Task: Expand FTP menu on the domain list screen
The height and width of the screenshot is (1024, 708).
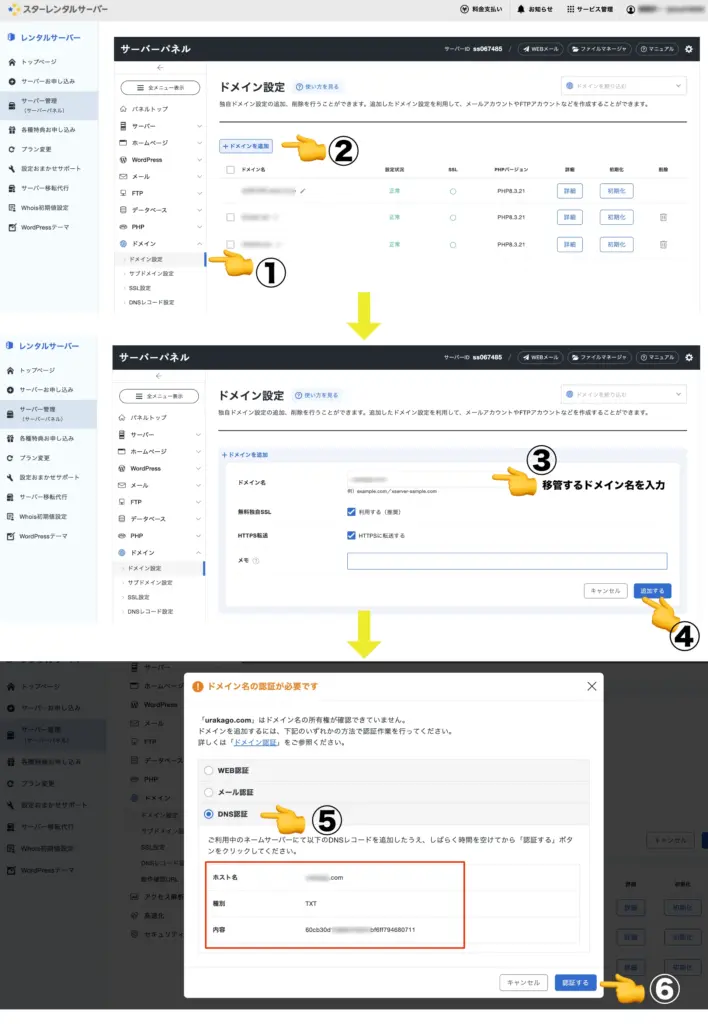Action: (x=160, y=193)
